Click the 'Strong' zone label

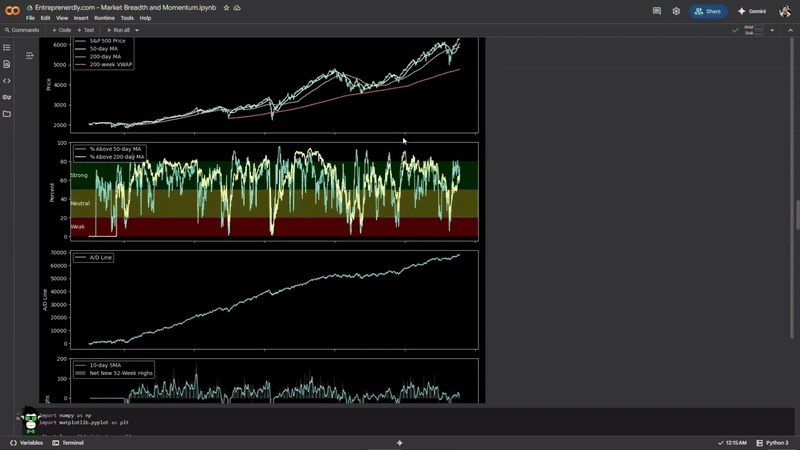pos(79,176)
